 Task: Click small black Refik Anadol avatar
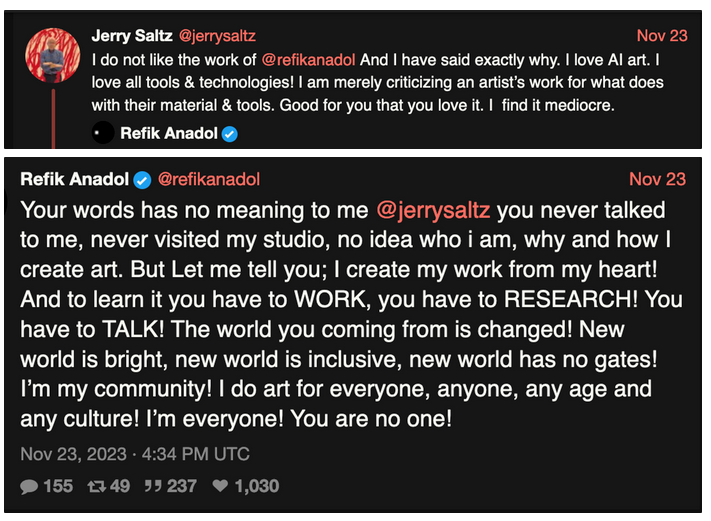point(98,132)
